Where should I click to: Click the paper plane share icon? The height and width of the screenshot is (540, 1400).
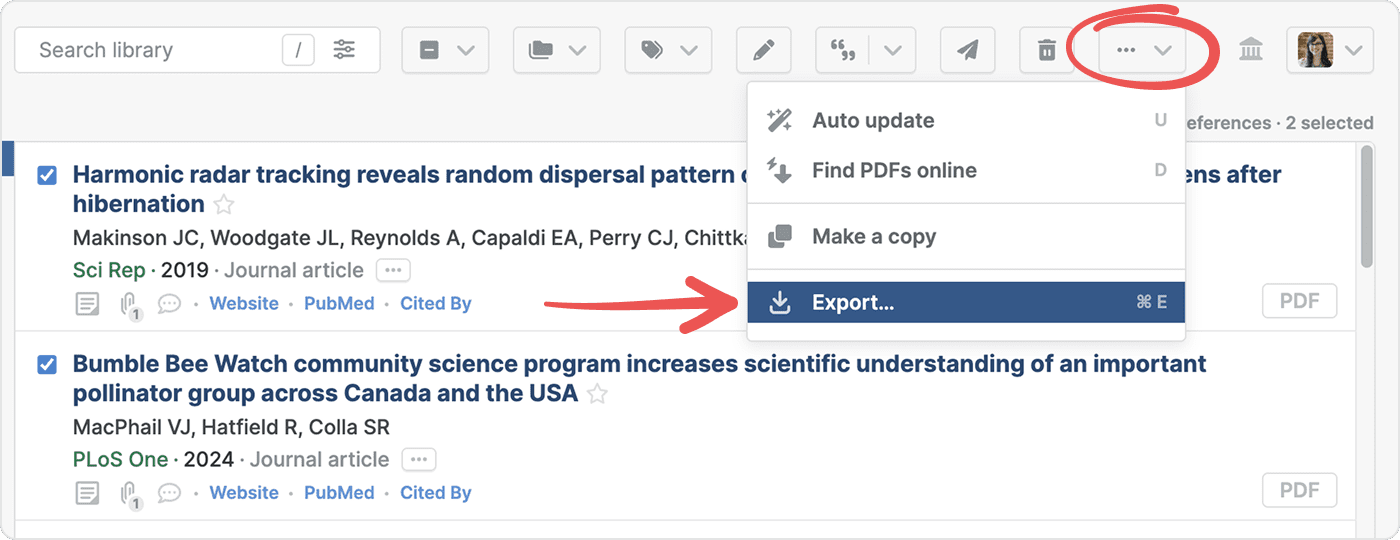967,50
